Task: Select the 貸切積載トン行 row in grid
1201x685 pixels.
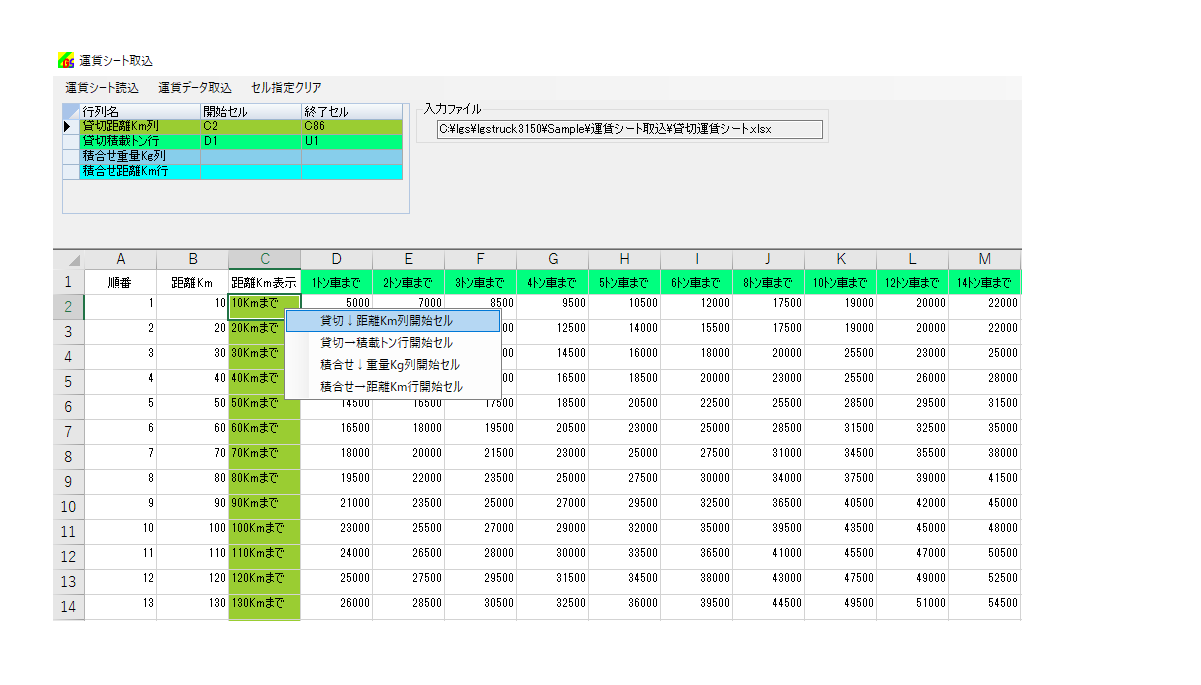Action: [140, 142]
